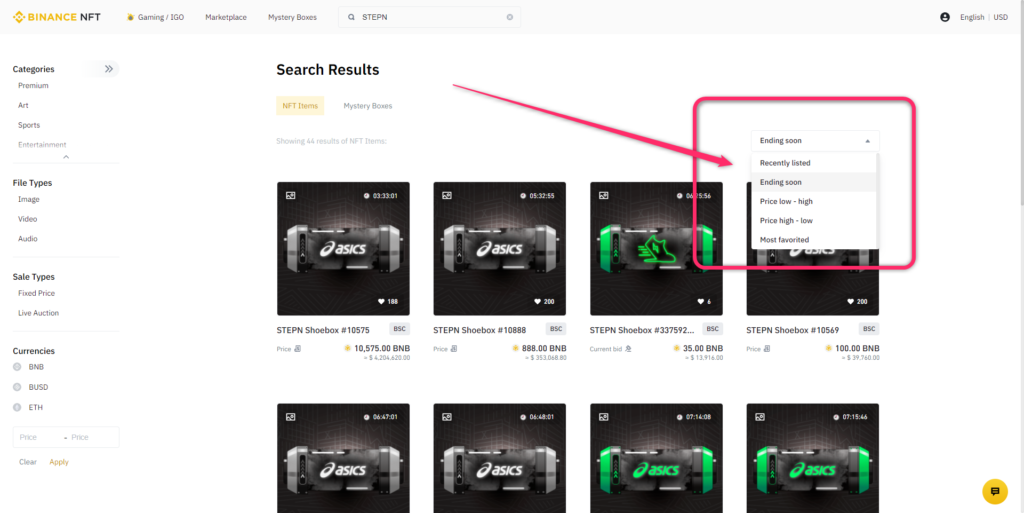The height and width of the screenshot is (513, 1024).
Task: Open Marketplace menu item
Action: pos(226,18)
